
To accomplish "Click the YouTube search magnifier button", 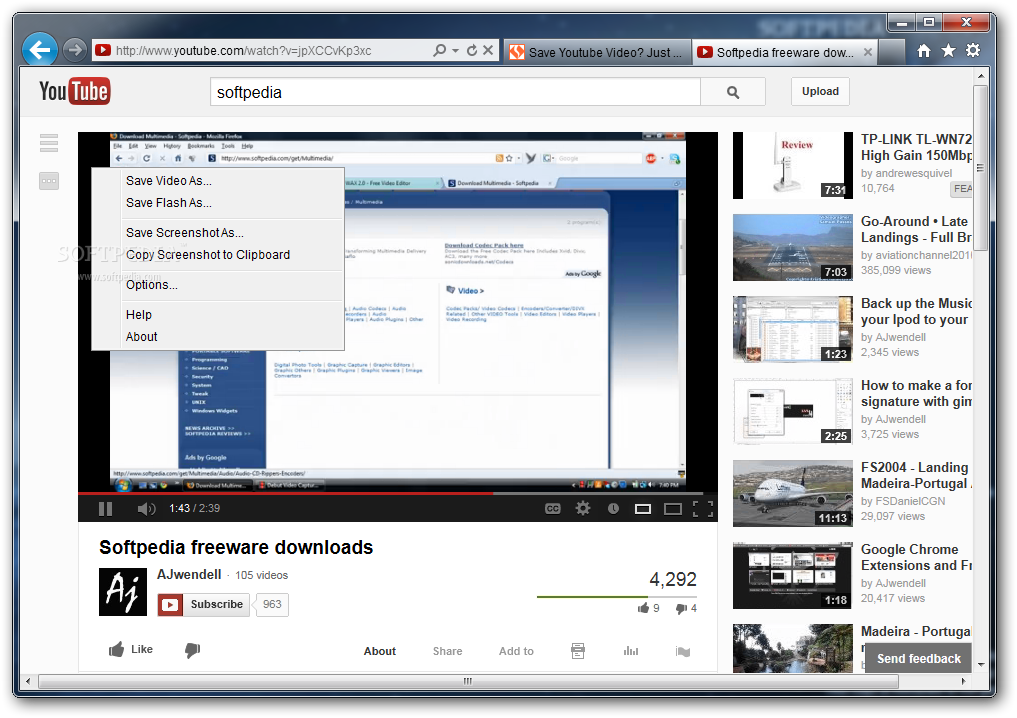I will [733, 92].
